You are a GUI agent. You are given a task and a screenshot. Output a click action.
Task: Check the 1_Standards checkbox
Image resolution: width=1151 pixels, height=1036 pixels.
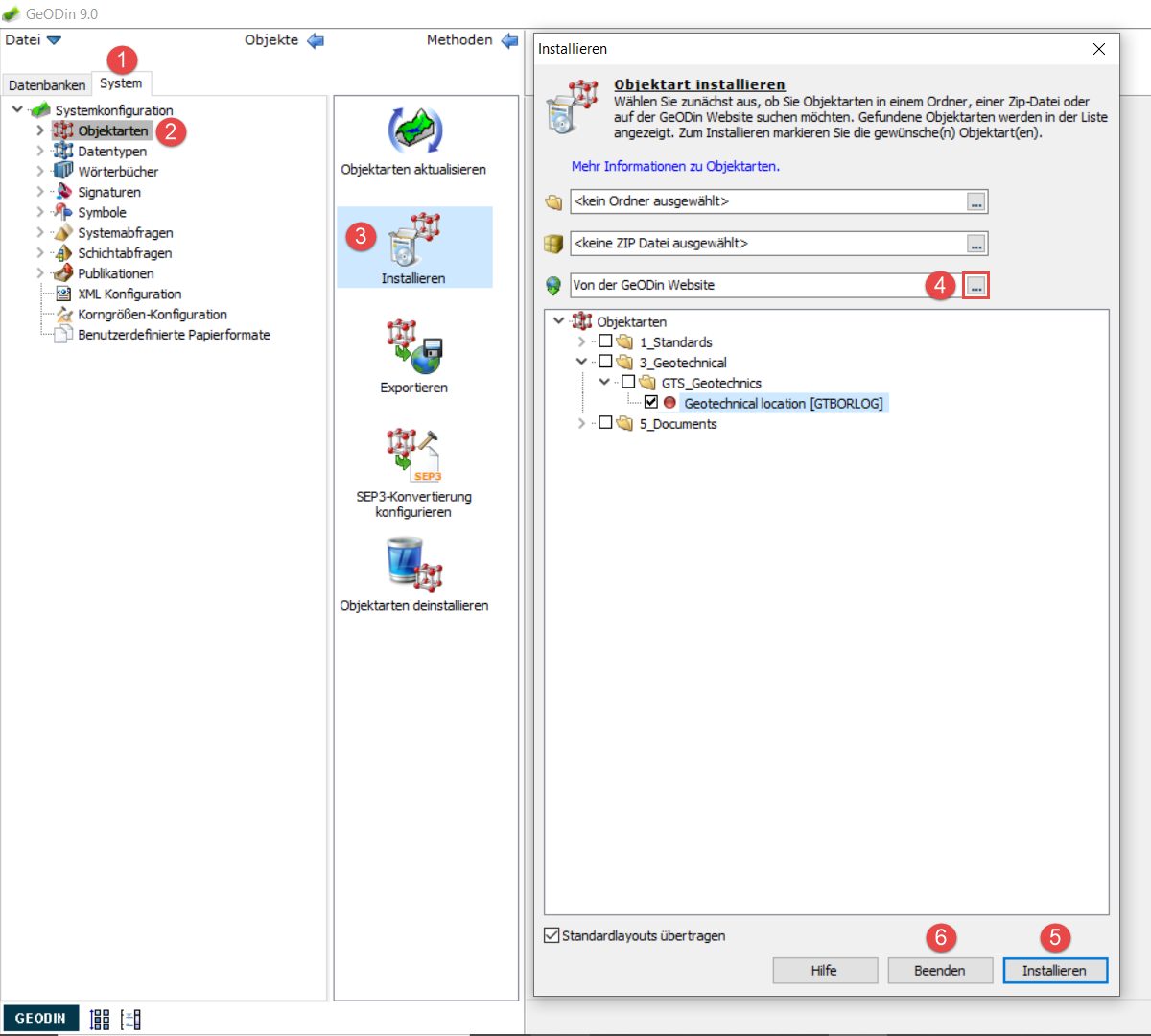(605, 341)
